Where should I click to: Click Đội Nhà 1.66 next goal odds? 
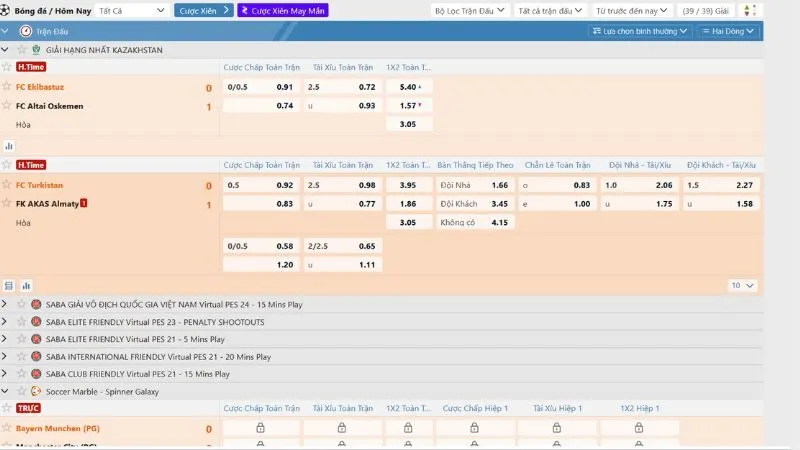coord(475,185)
